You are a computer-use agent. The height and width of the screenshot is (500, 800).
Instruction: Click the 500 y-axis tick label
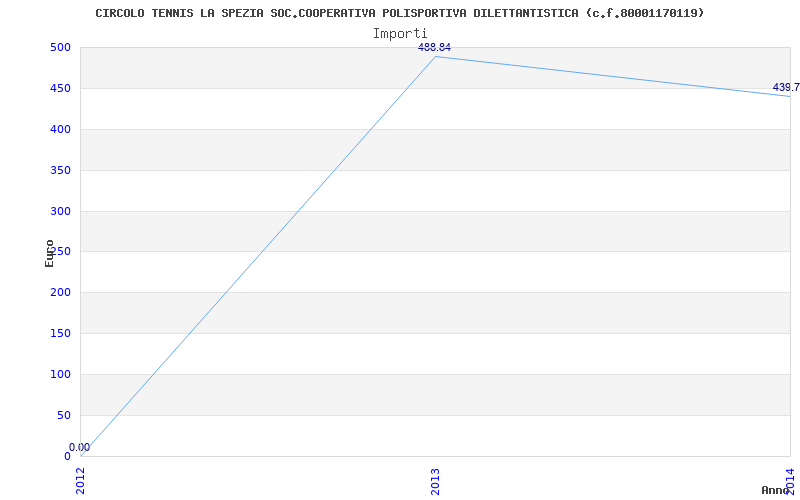pyautogui.click(x=60, y=47)
